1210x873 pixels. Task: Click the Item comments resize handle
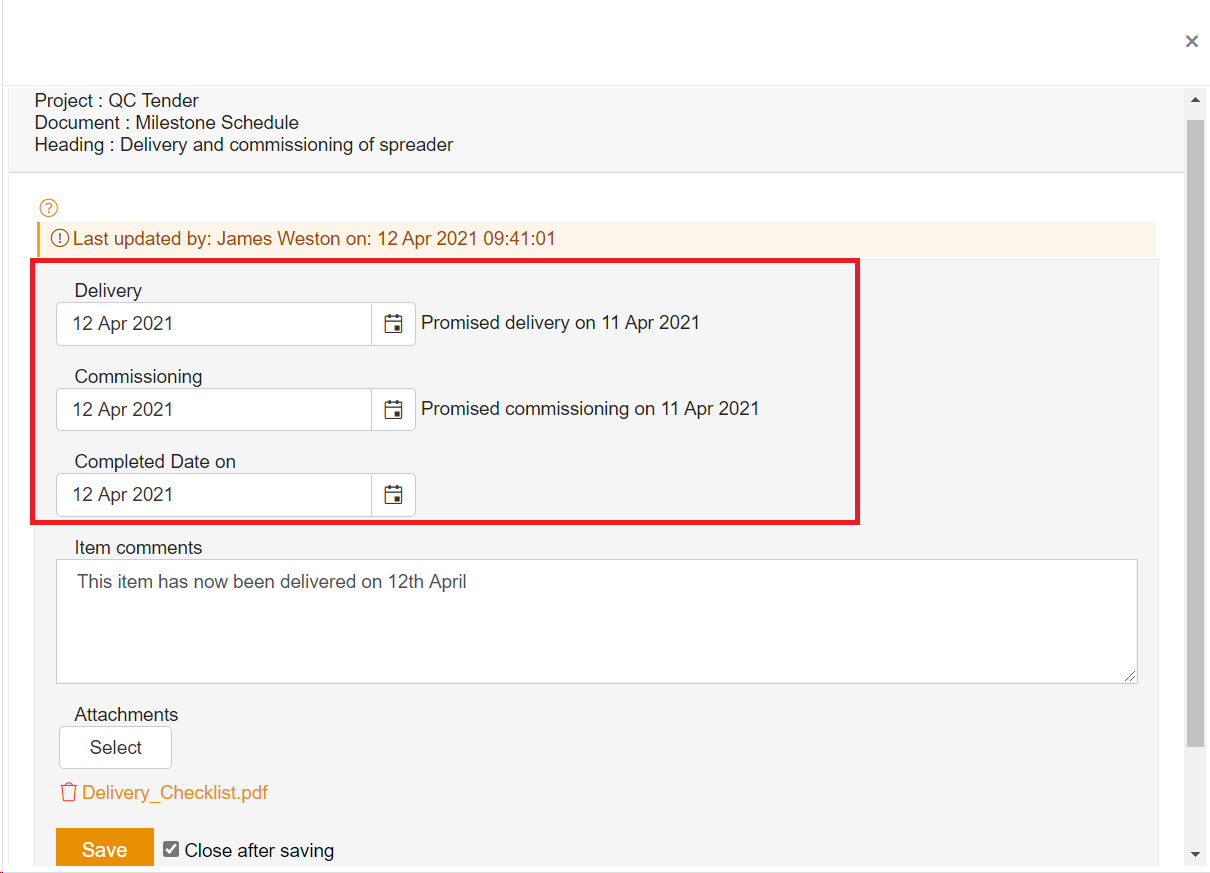tap(1130, 677)
